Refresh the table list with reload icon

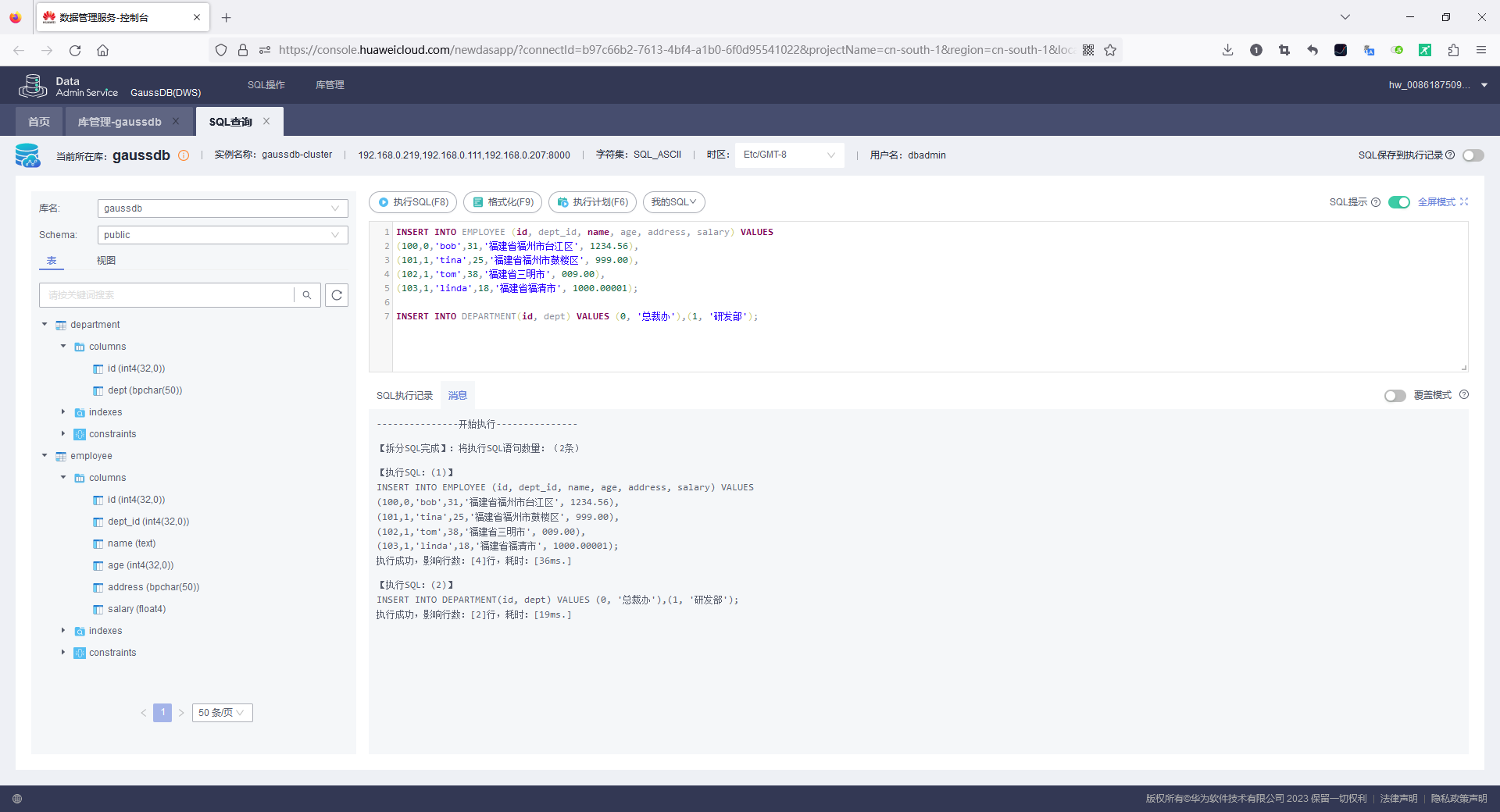pos(337,295)
